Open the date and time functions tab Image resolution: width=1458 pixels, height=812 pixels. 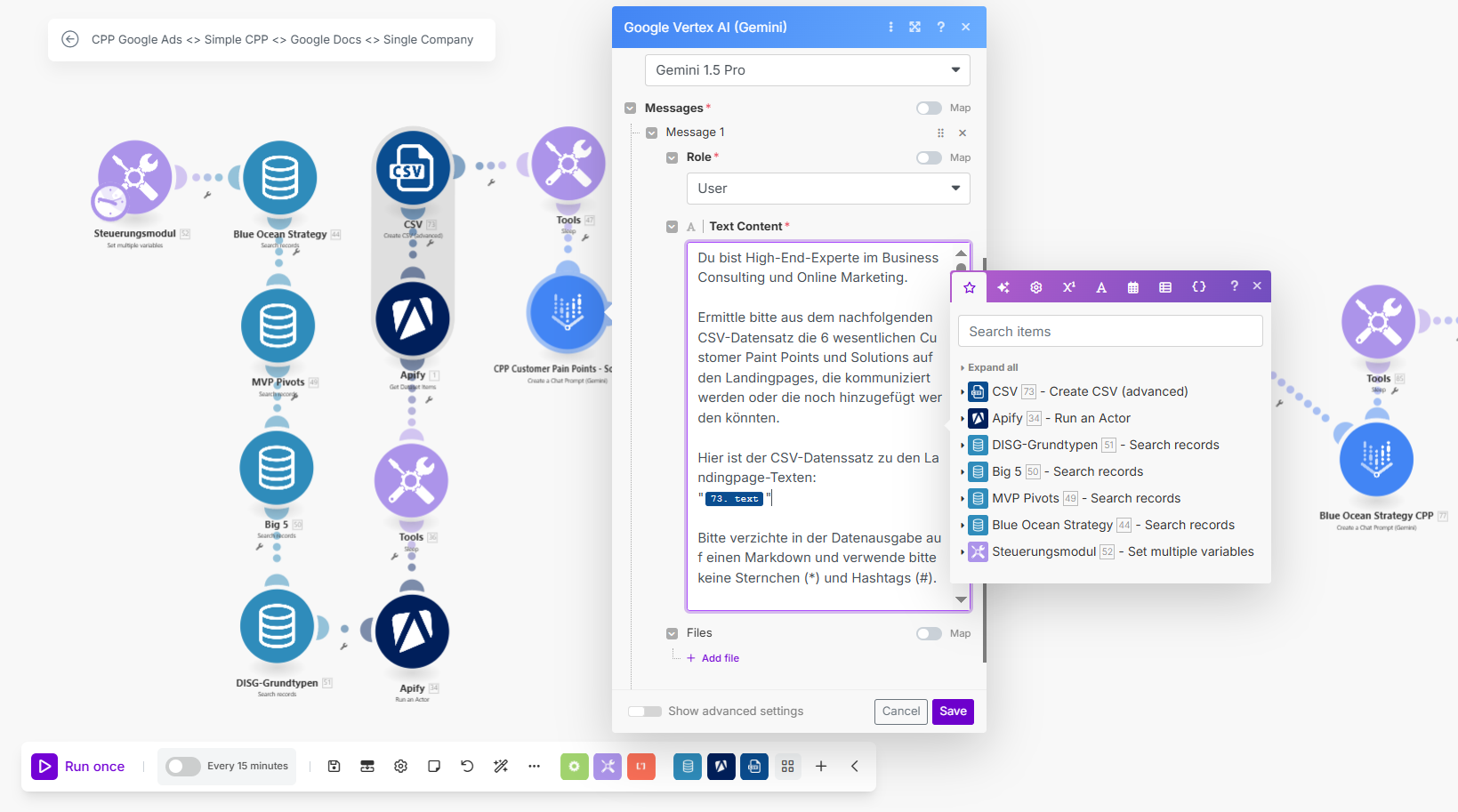1133,287
